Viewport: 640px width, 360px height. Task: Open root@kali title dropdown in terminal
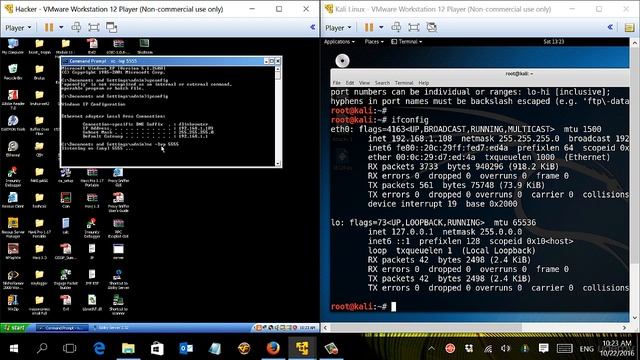pyautogui.click(x=519, y=74)
